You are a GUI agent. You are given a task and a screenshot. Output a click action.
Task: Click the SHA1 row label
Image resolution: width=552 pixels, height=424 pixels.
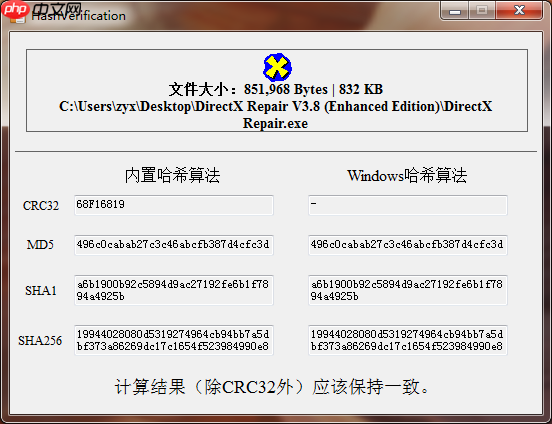point(41,291)
